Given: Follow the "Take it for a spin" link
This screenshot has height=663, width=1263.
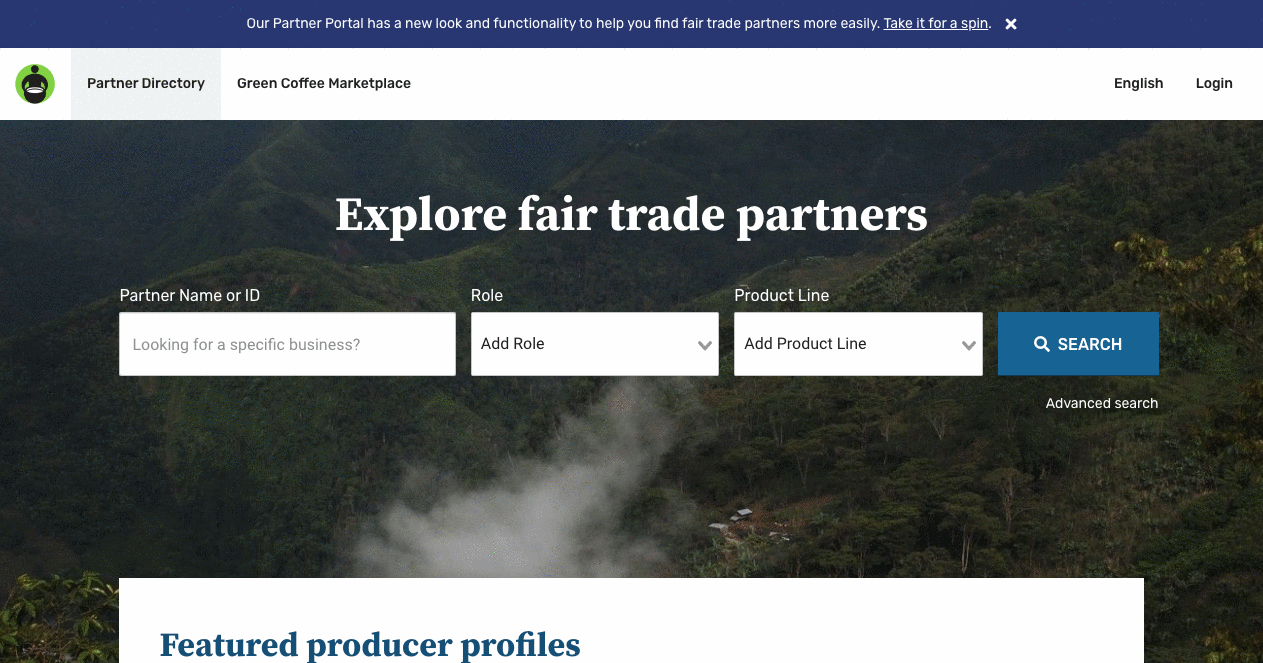Looking at the screenshot, I should 936,23.
